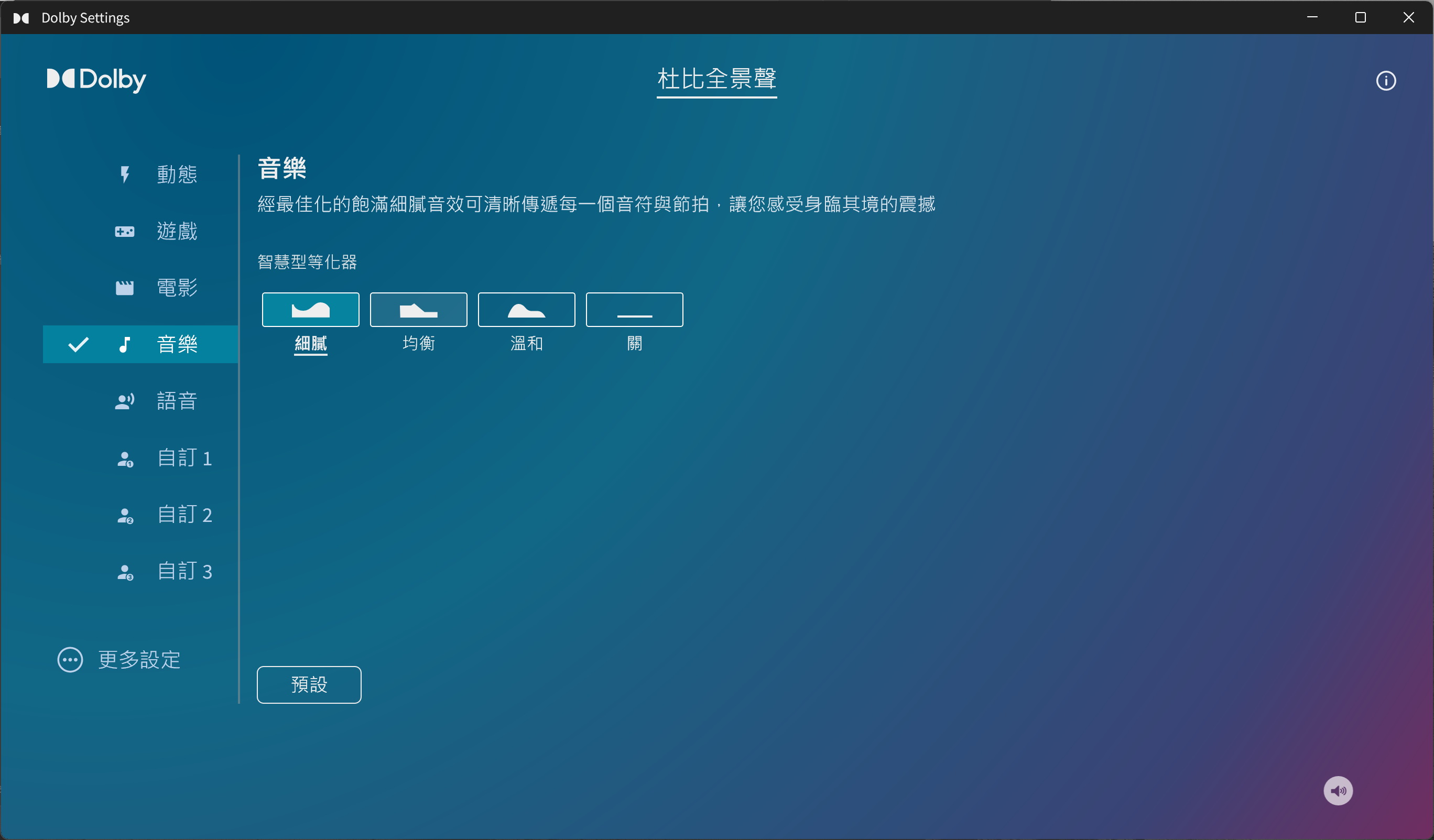Select the Music (音樂) profile in sidebar
The image size is (1434, 840).
coord(177,344)
